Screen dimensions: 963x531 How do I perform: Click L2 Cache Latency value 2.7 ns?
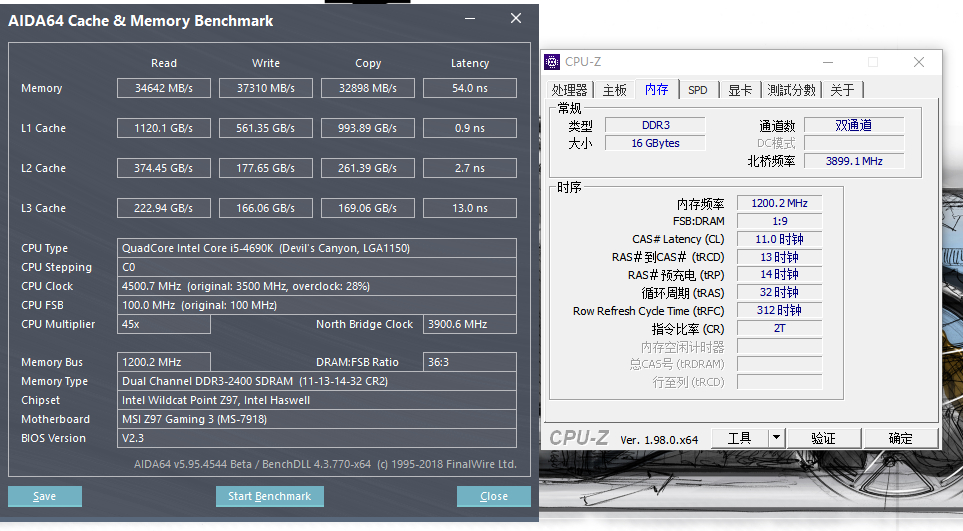click(470, 168)
